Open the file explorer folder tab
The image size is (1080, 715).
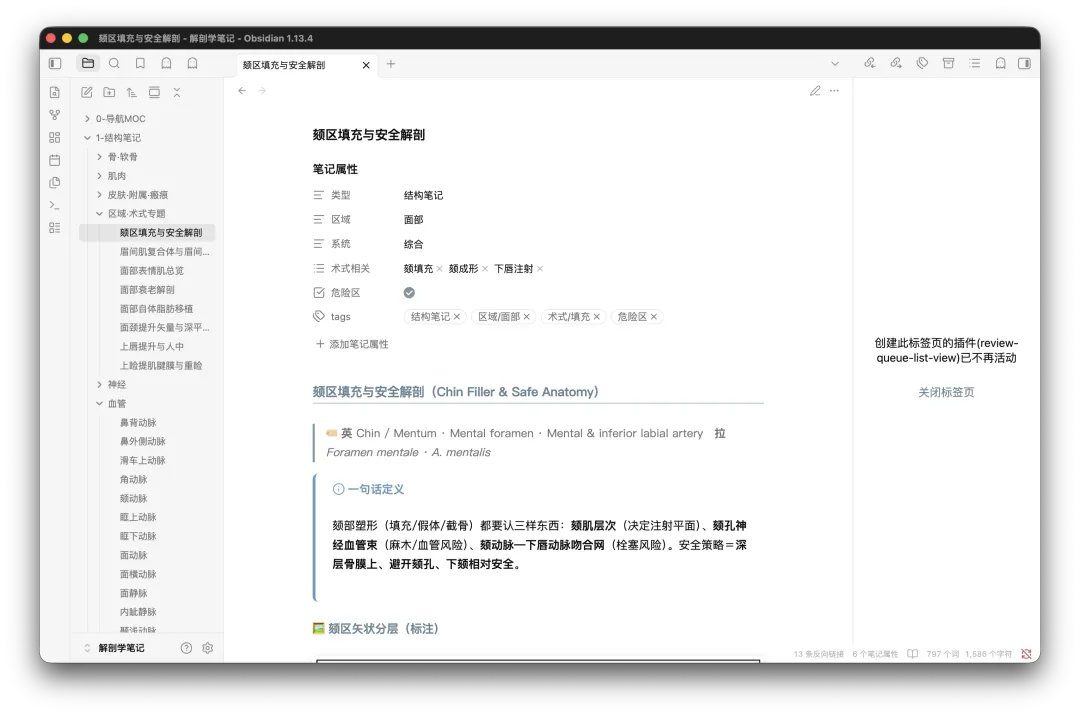click(x=87, y=63)
